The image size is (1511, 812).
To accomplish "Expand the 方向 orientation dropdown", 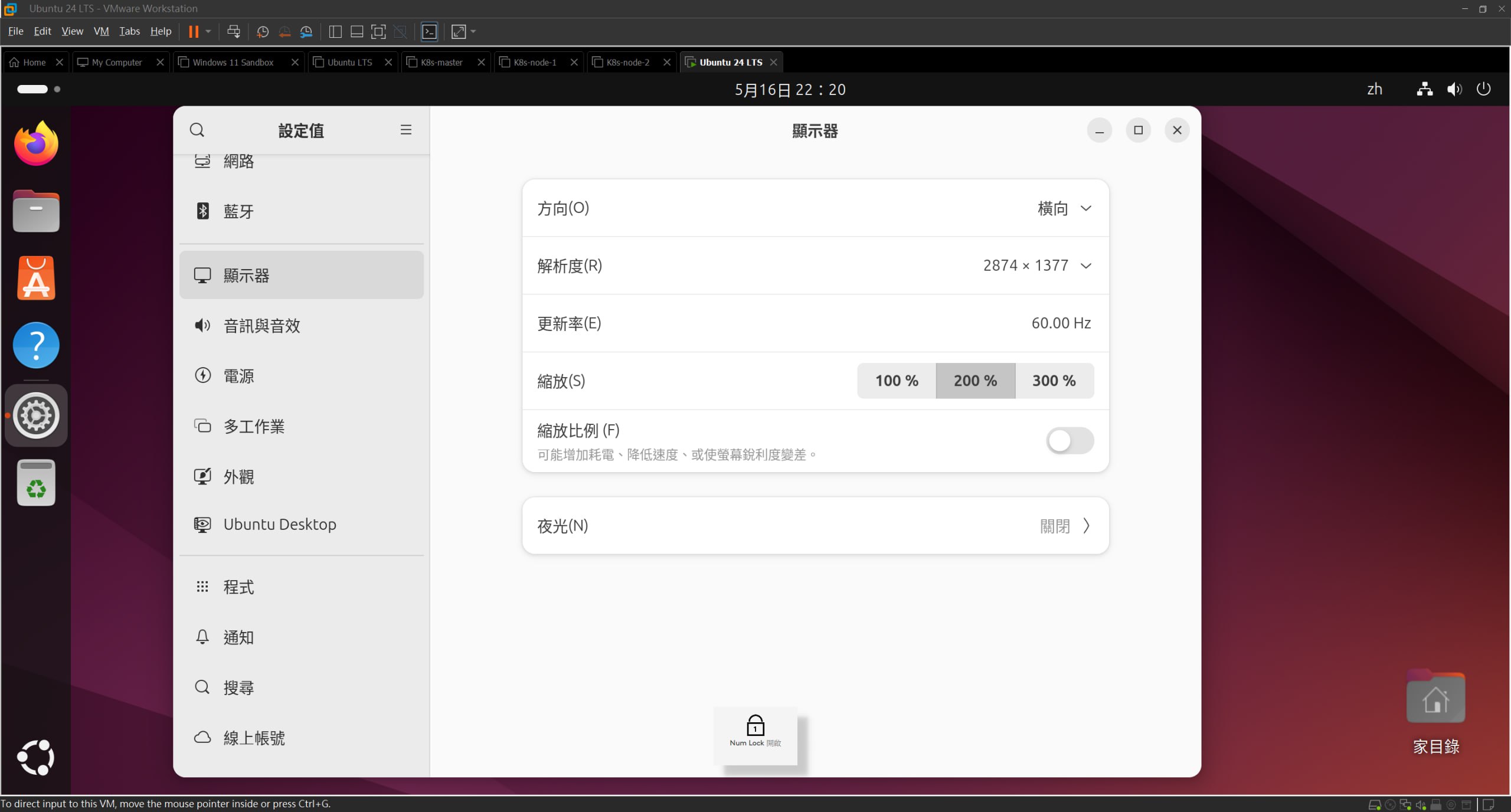I will click(x=1064, y=208).
